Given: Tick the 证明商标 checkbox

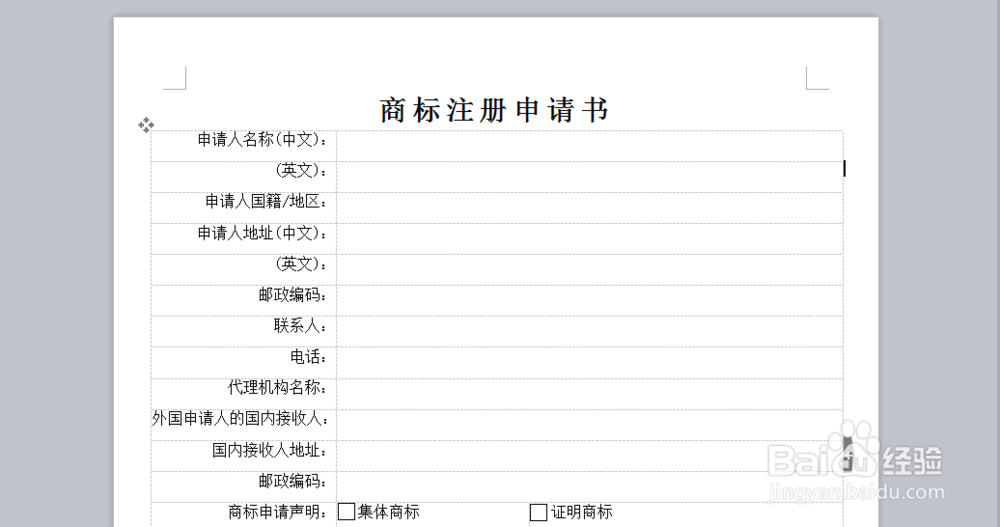Looking at the screenshot, I should [539, 512].
